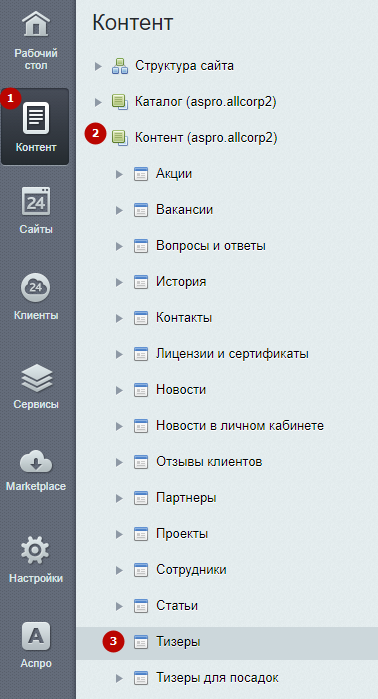378x699 pixels.
Task: Click the Контент (aspro.allcorp2) block icon
Action: tap(119, 138)
